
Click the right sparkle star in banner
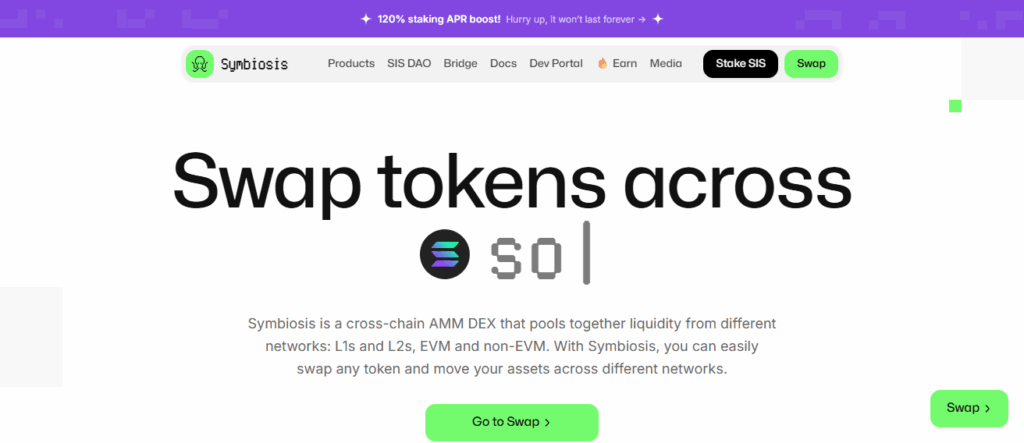(658, 19)
